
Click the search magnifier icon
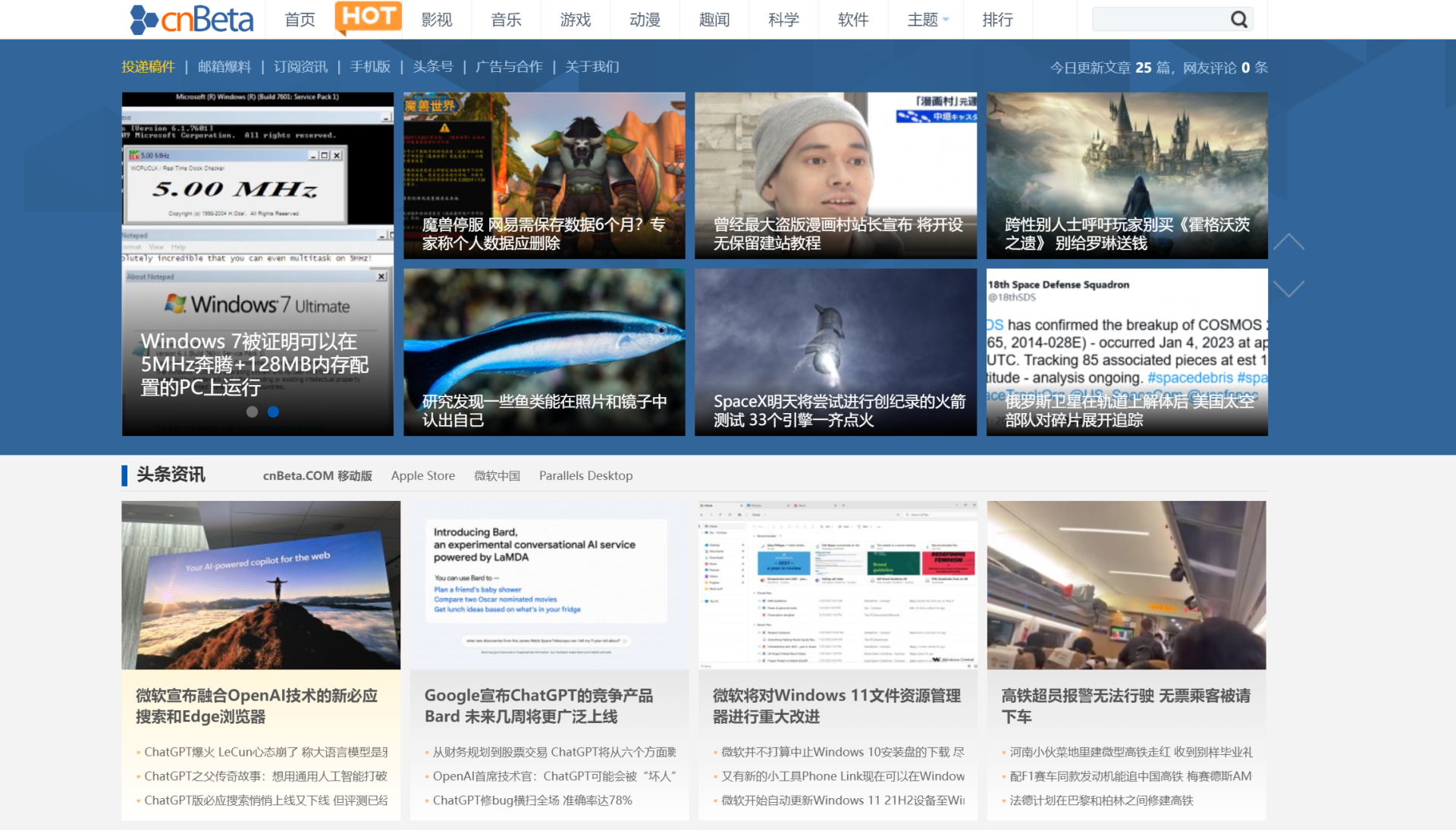[x=1238, y=20]
